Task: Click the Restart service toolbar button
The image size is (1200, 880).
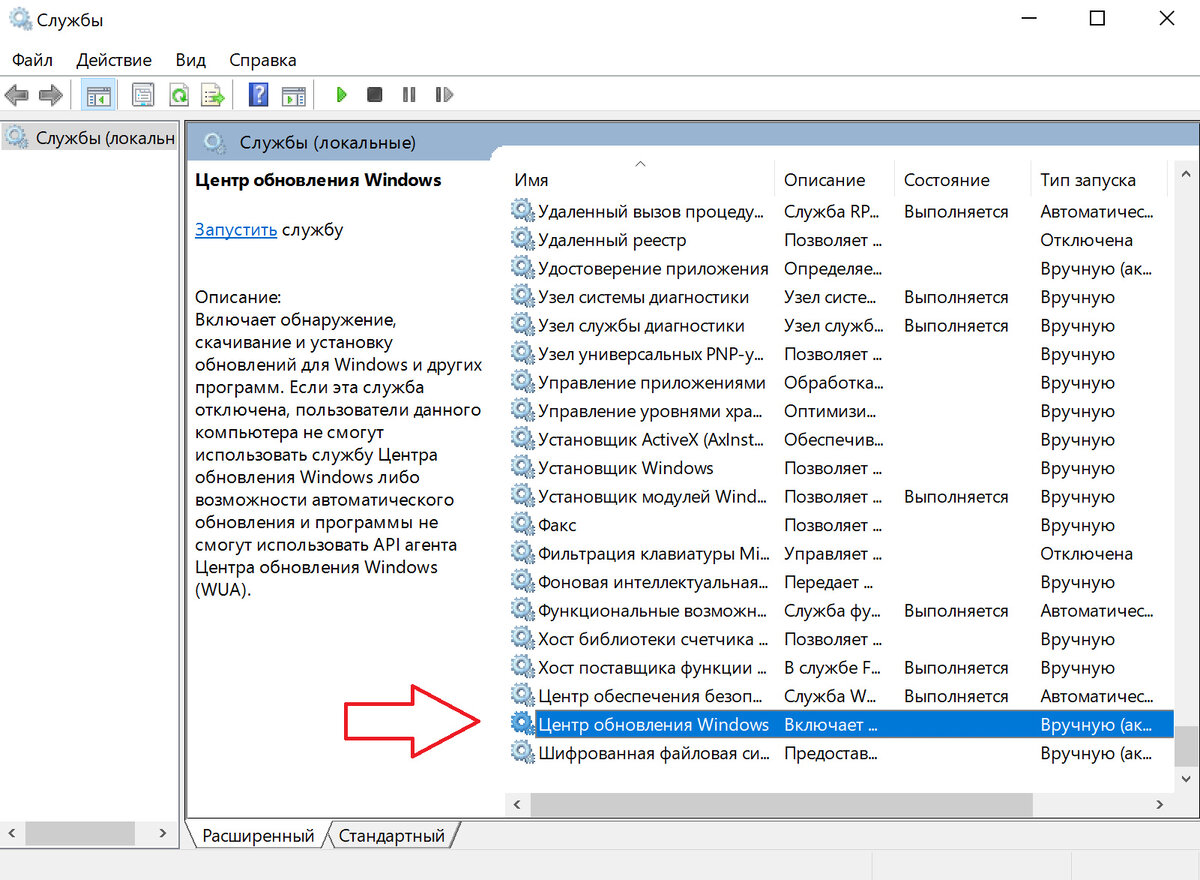Action: [x=444, y=95]
